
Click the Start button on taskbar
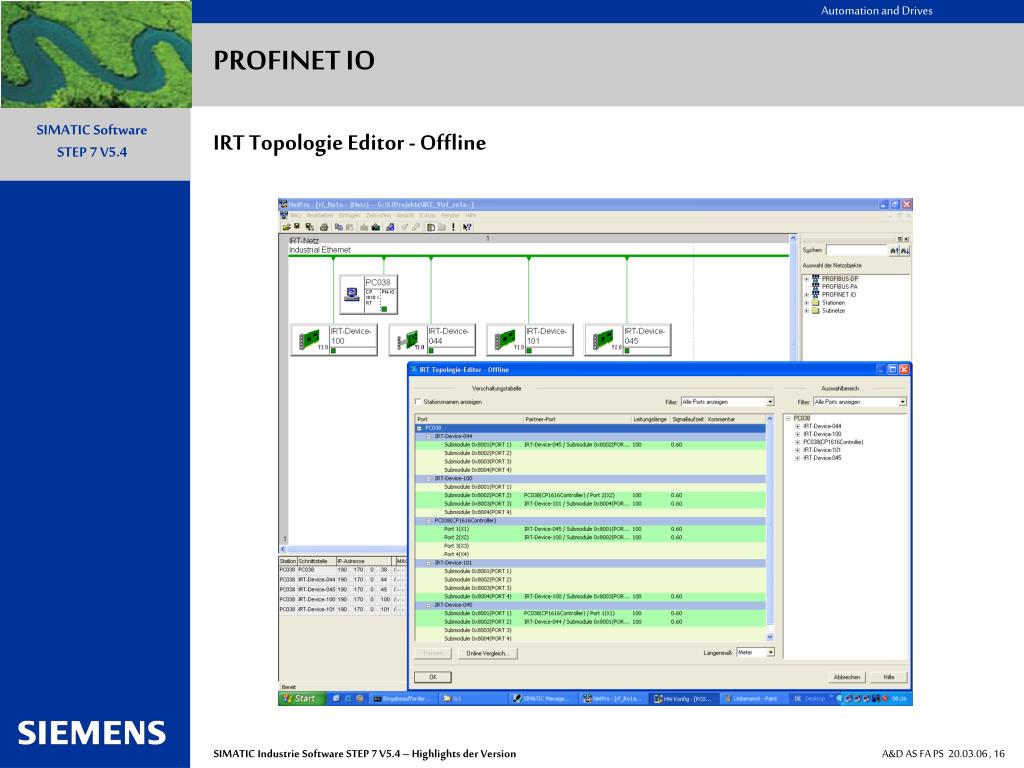click(301, 698)
